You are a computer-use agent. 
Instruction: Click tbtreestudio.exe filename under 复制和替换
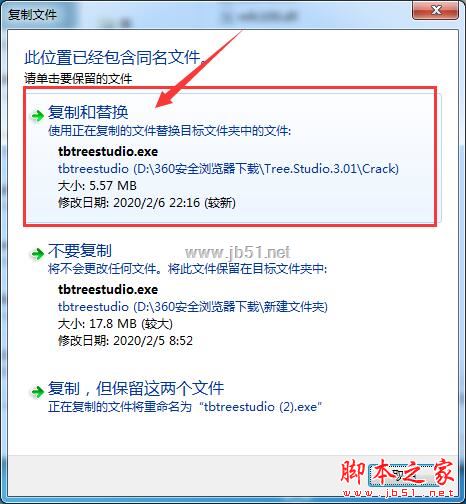pyautogui.click(x=108, y=151)
